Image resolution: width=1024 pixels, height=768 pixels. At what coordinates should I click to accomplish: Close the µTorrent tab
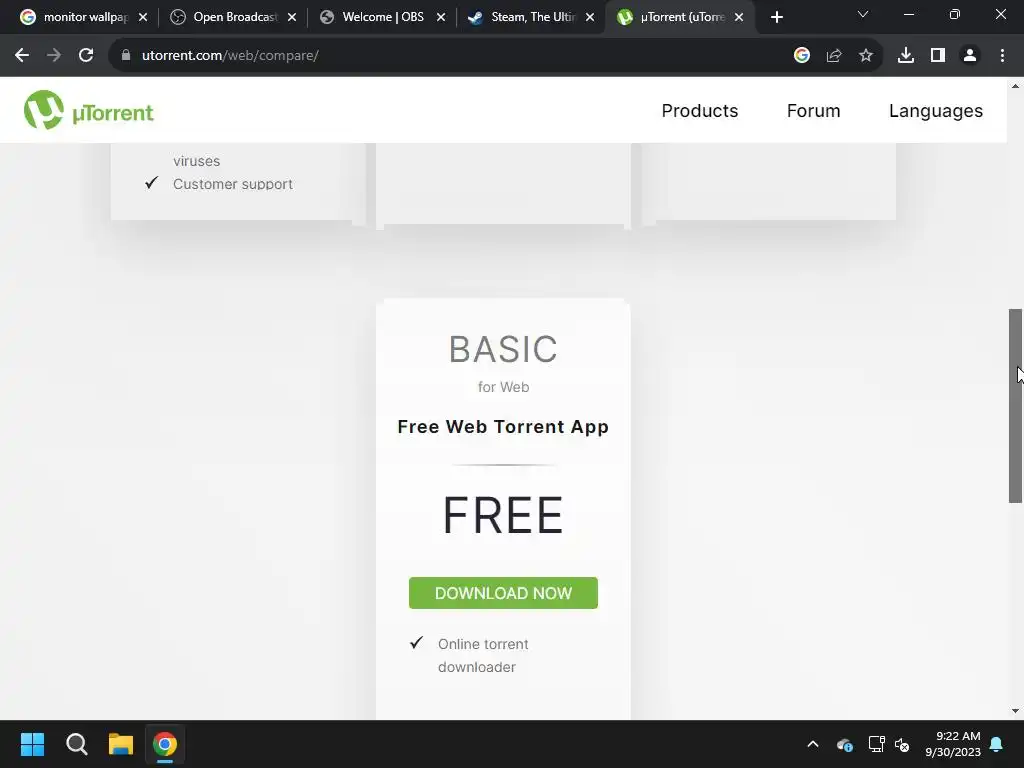[x=739, y=18]
